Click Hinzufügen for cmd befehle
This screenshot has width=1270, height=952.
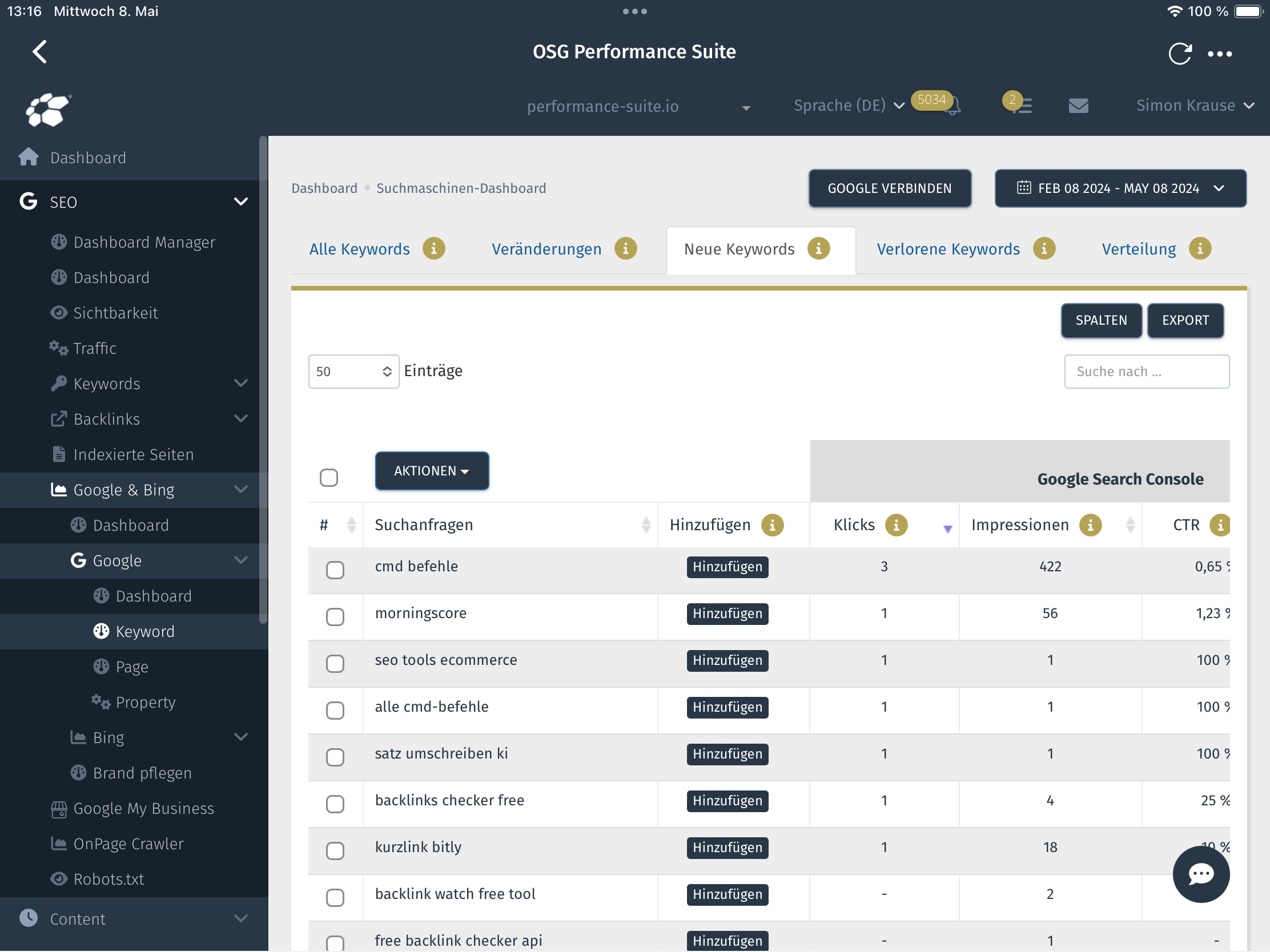click(x=728, y=567)
